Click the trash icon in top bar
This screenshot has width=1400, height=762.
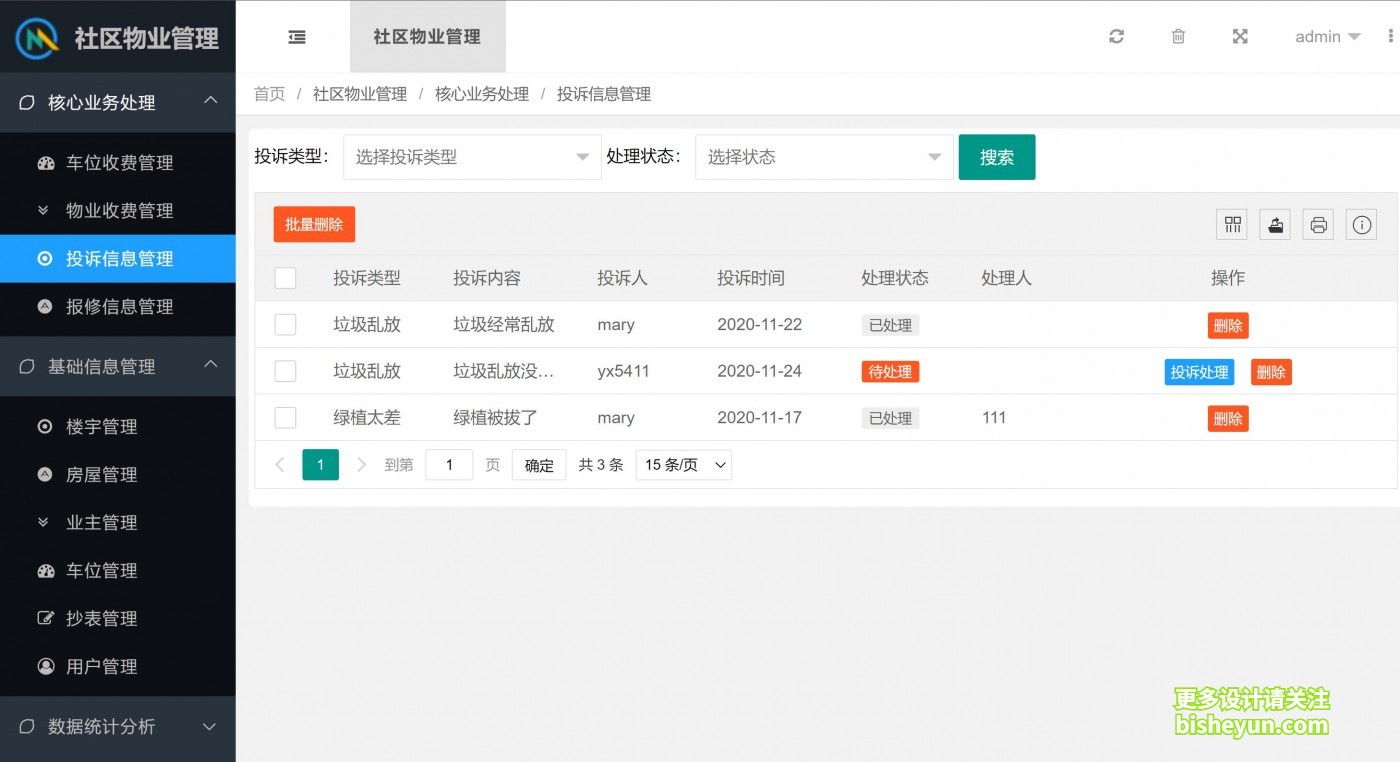point(1178,37)
